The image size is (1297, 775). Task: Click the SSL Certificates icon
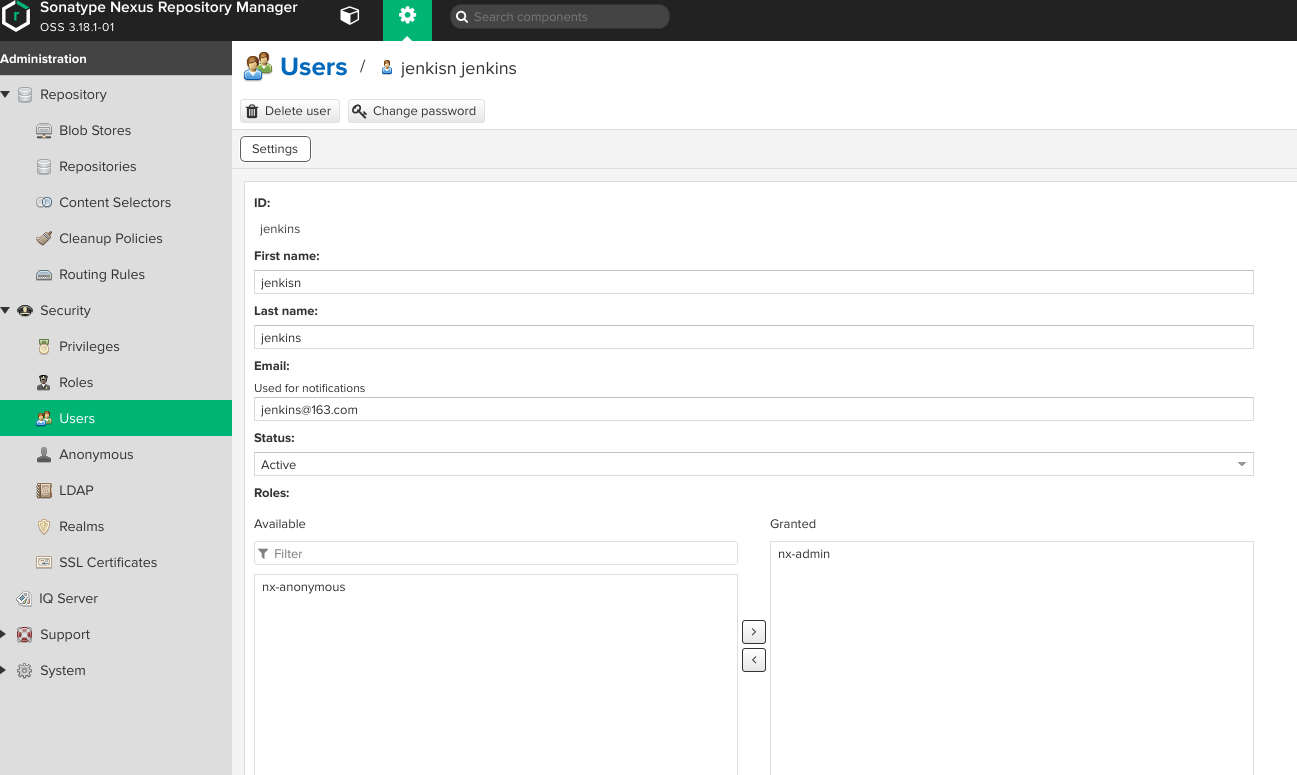44,563
